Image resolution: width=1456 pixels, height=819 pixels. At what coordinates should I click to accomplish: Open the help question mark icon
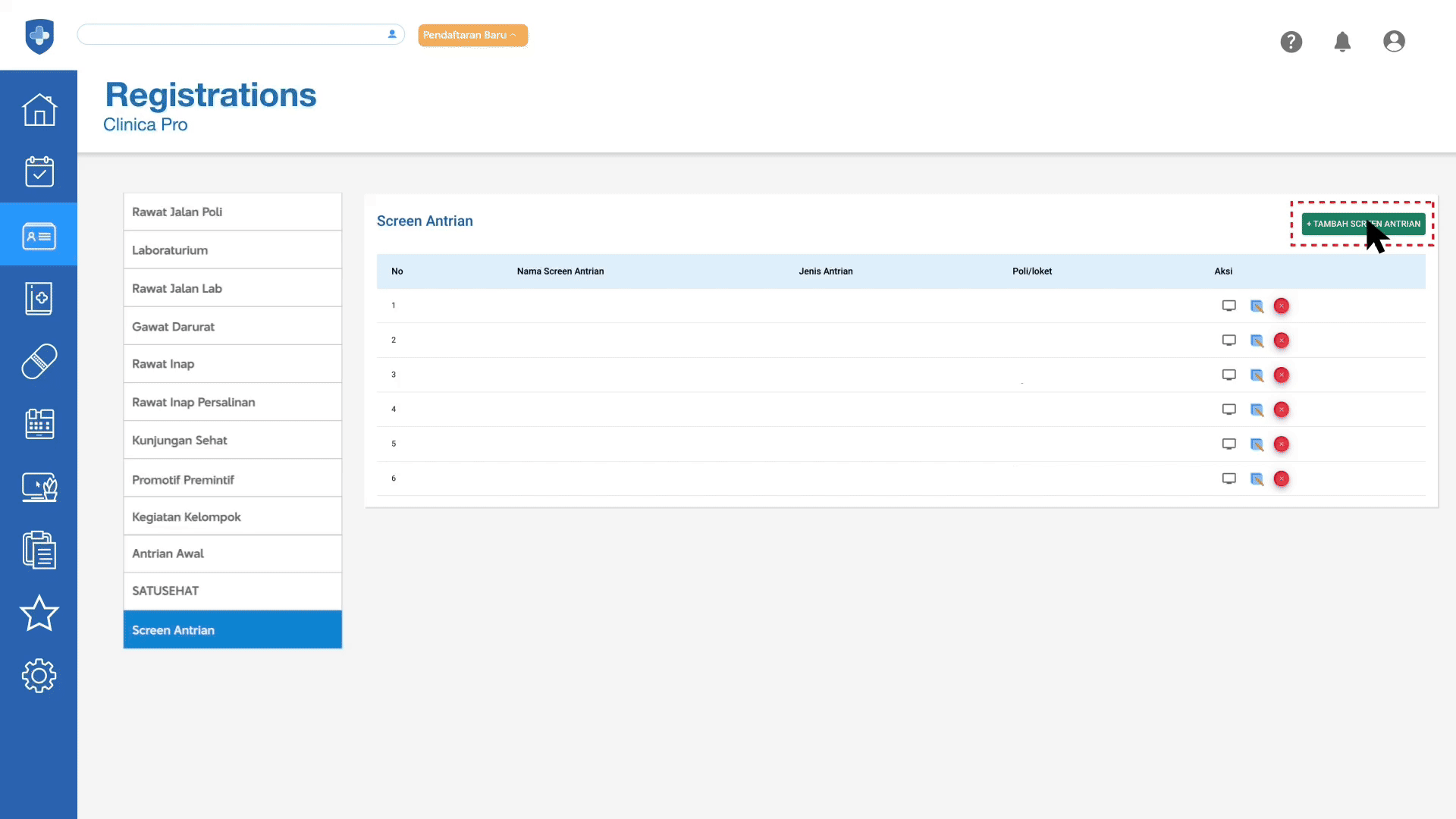[1291, 42]
